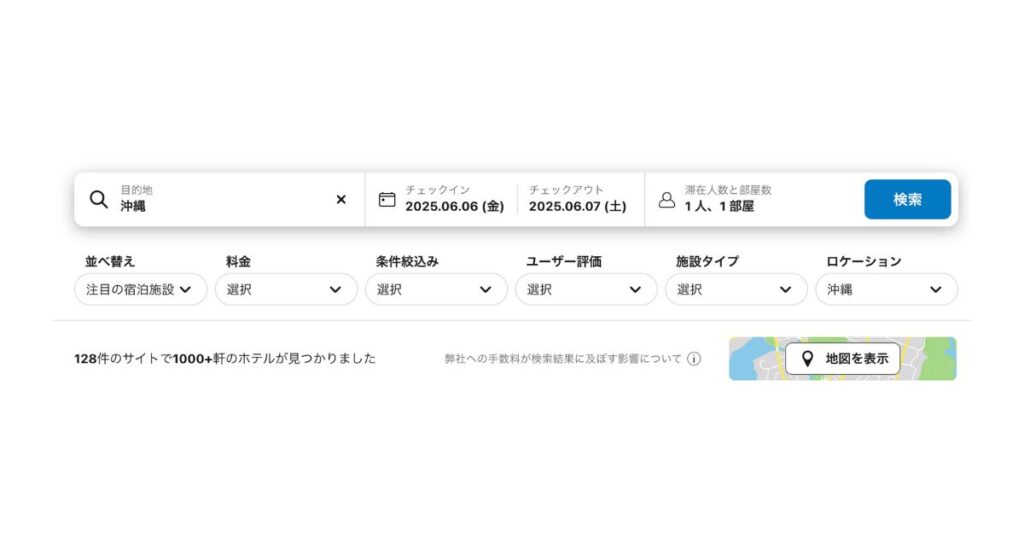Click the 並べ替え label
Screen dimensions: 1024x538
pos(110,261)
